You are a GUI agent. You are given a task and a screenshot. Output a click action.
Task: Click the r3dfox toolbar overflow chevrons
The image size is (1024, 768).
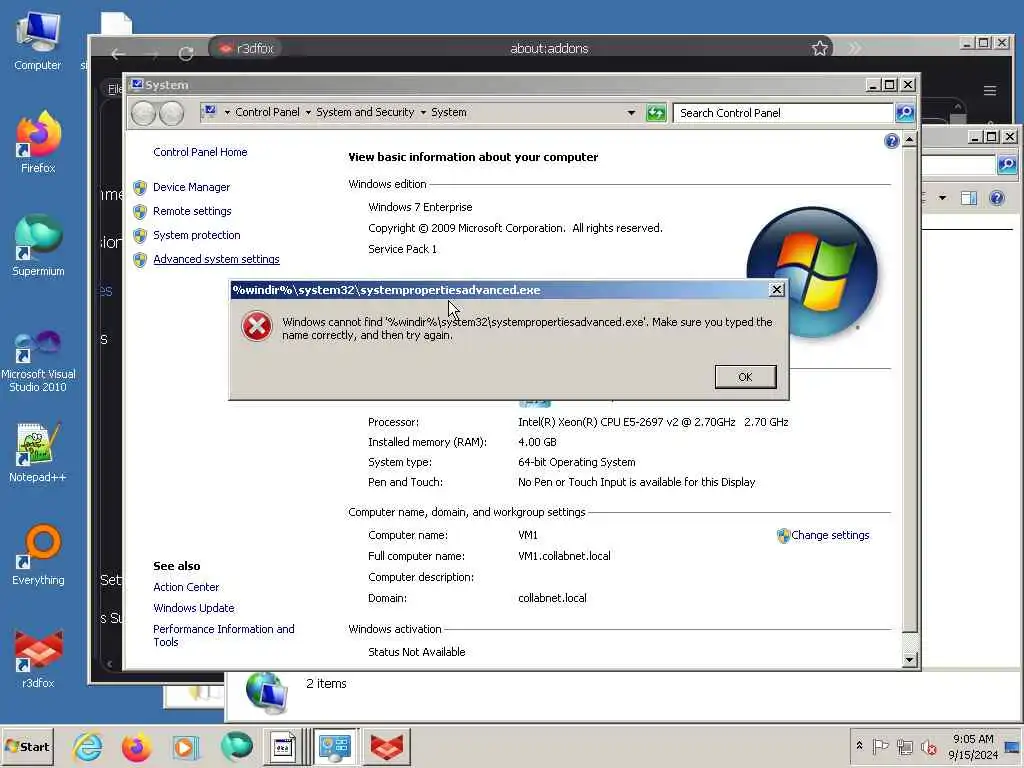pyautogui.click(x=855, y=48)
